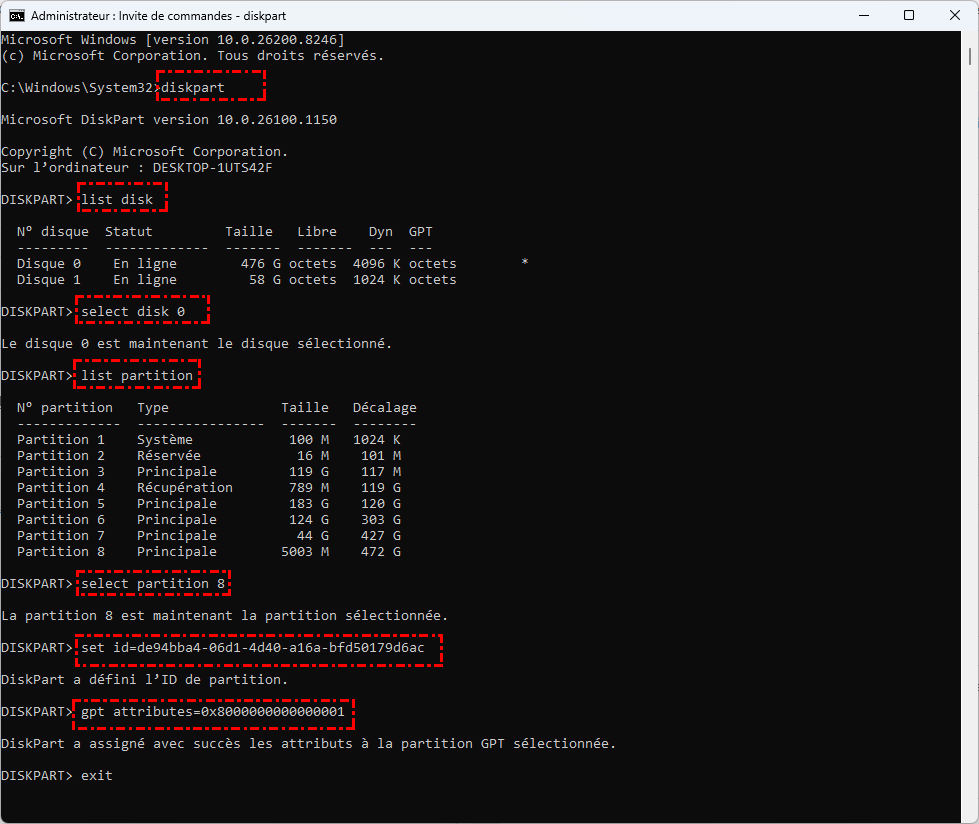
Task: Click the 'Microsoft DiskPart version' line
Action: 169,120
